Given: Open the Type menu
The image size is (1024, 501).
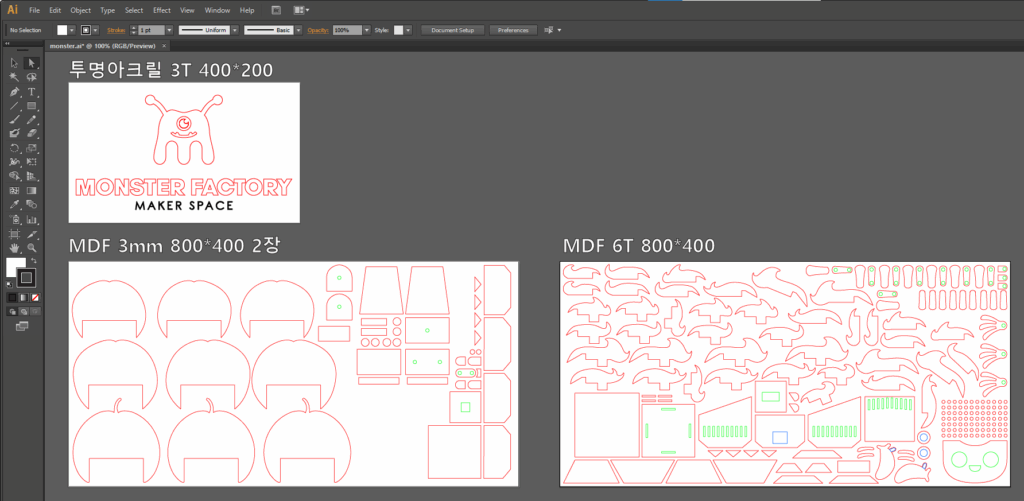Looking at the screenshot, I should 108,10.
